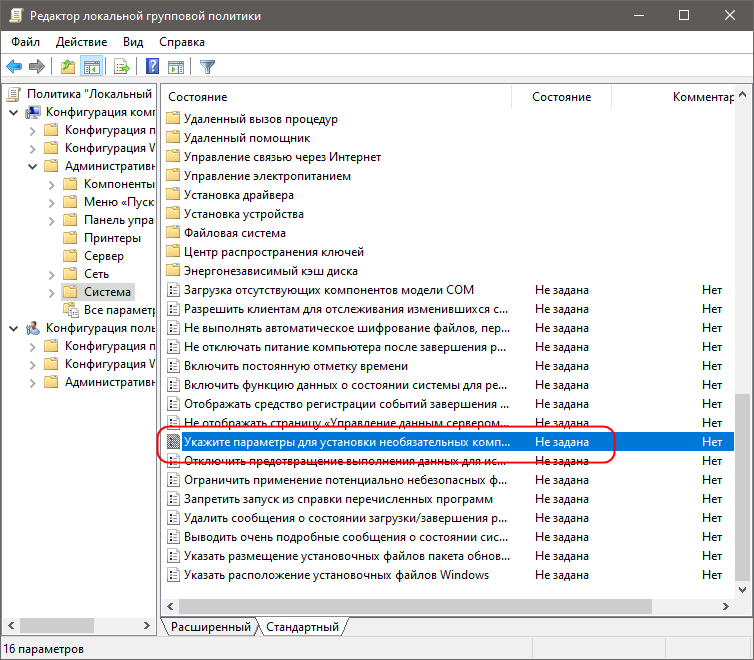Click policy icon of Загрузка отсутствующих компонентов модели COM
This screenshot has height=660, width=754.
(173, 290)
